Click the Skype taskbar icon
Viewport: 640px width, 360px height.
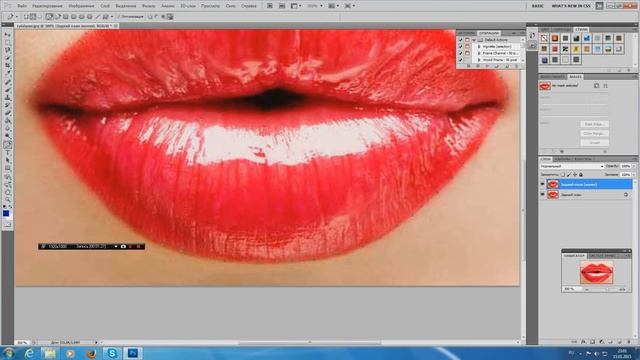pyautogui.click(x=112, y=353)
